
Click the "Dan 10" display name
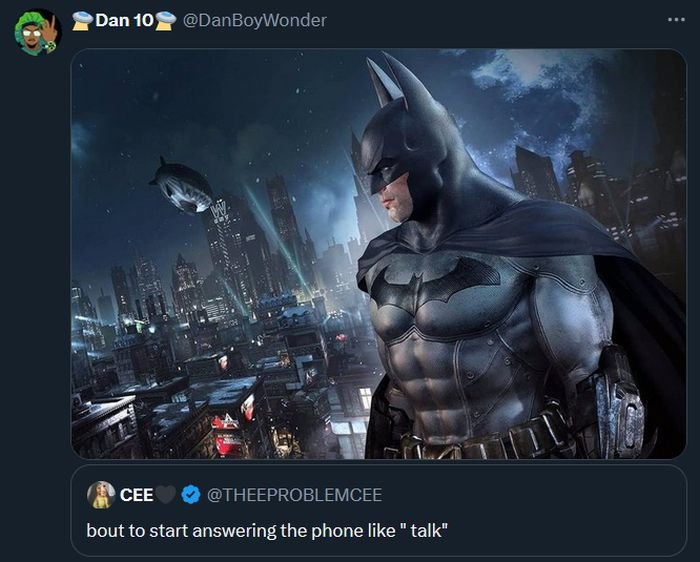click(123, 20)
